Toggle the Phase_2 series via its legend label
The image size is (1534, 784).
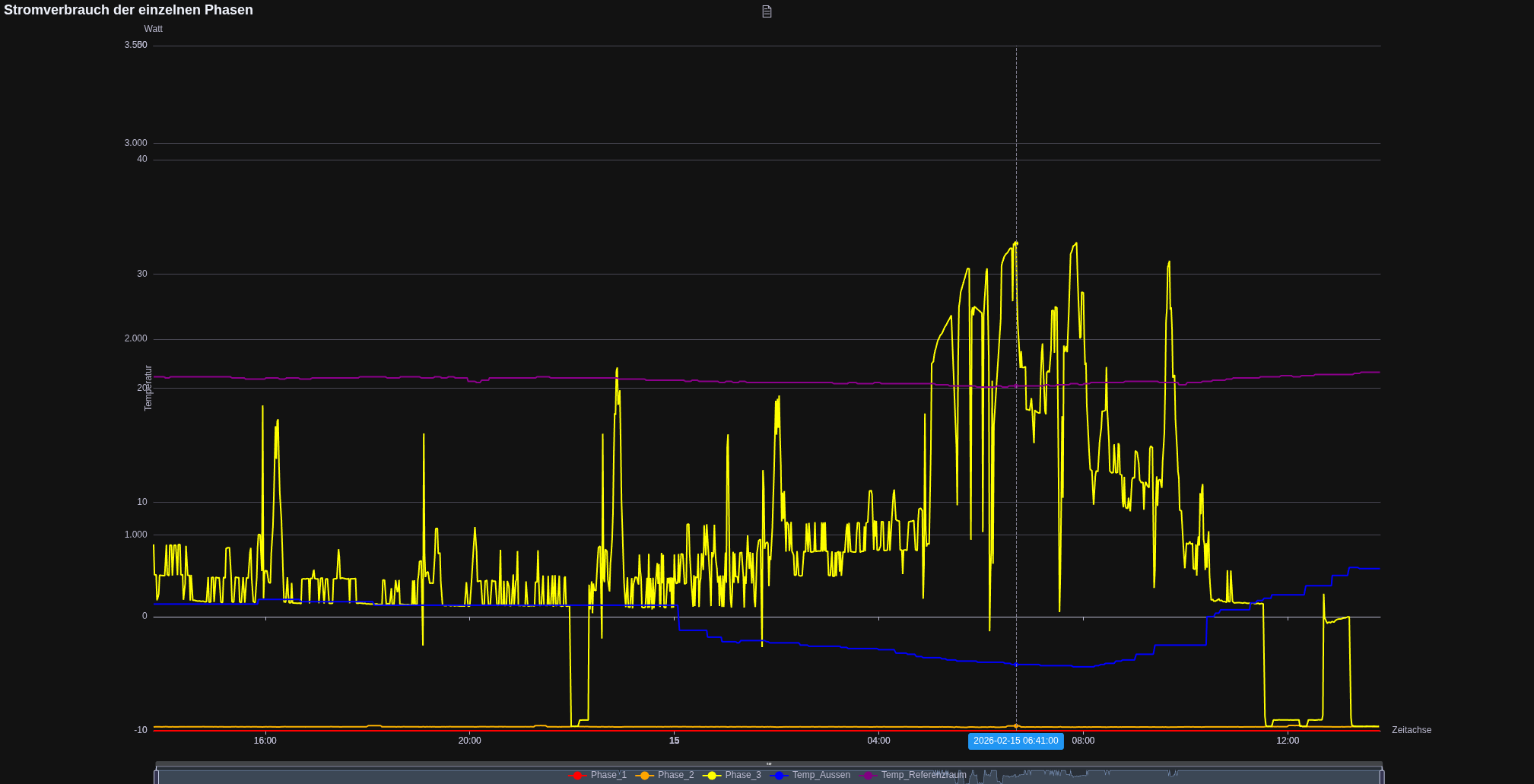[x=675, y=775]
